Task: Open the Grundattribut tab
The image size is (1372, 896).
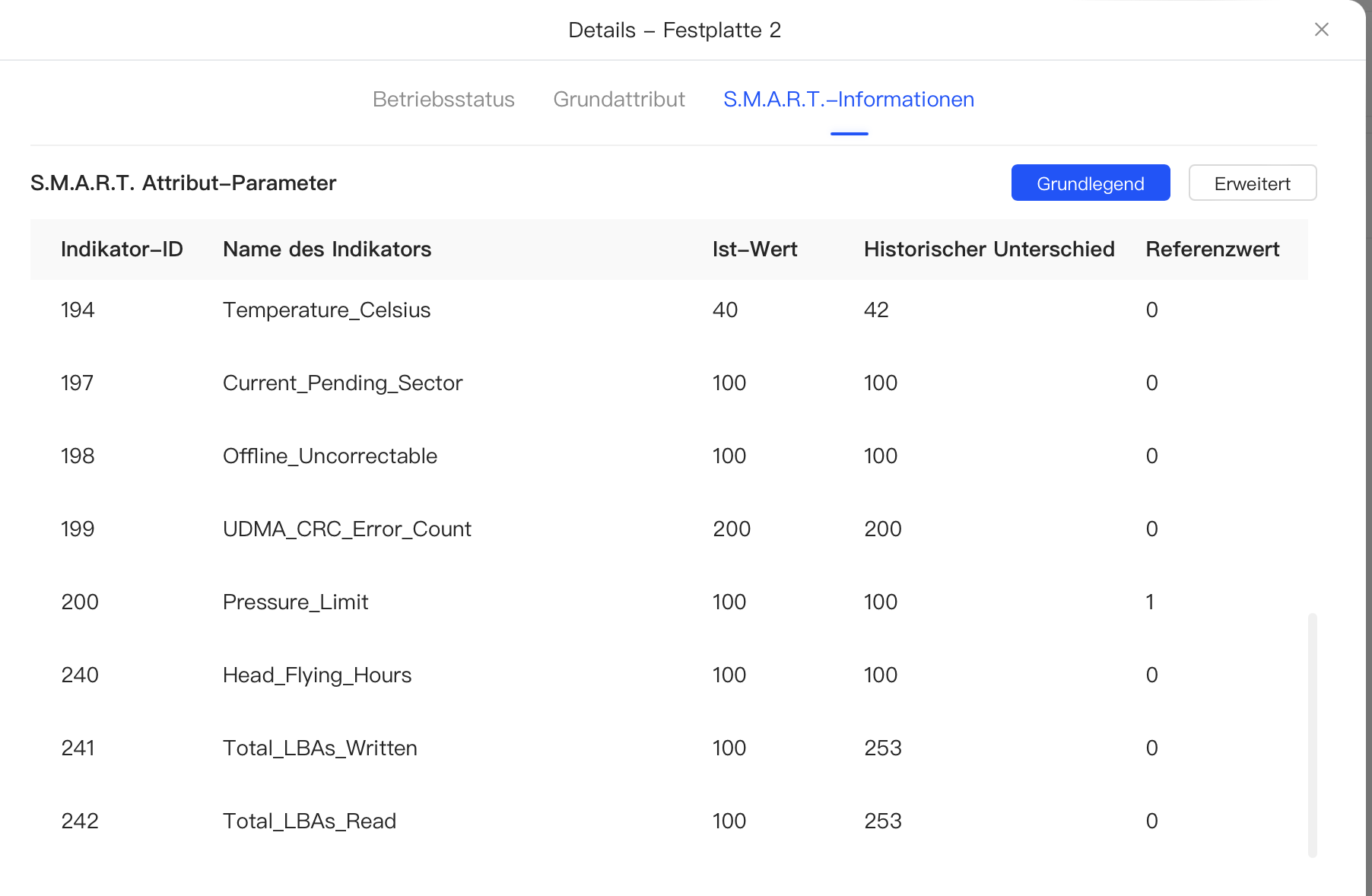Action: coord(619,100)
